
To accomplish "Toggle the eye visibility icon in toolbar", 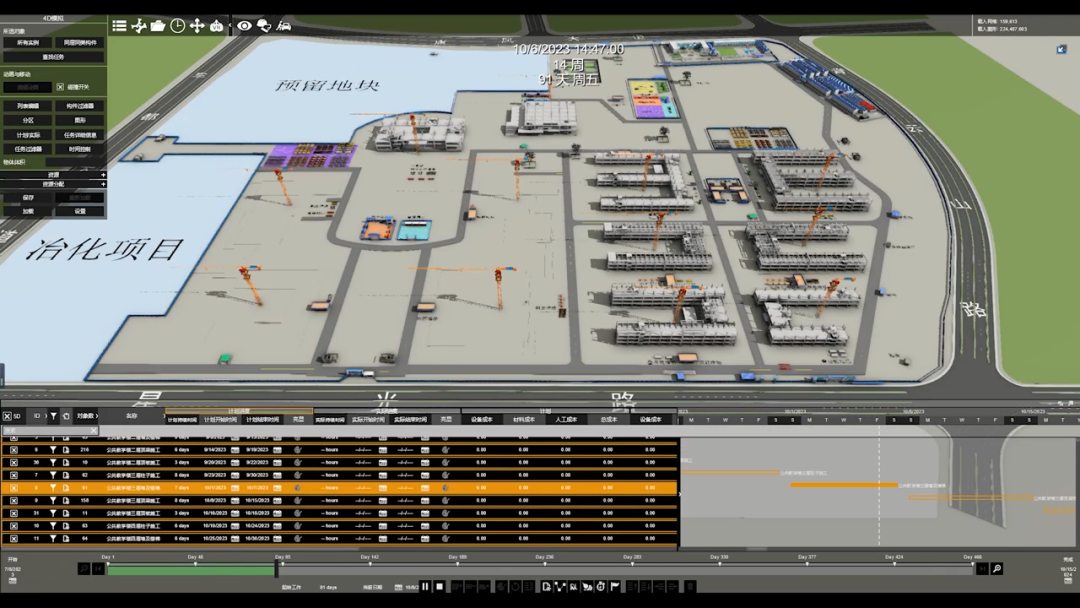I will (x=244, y=26).
